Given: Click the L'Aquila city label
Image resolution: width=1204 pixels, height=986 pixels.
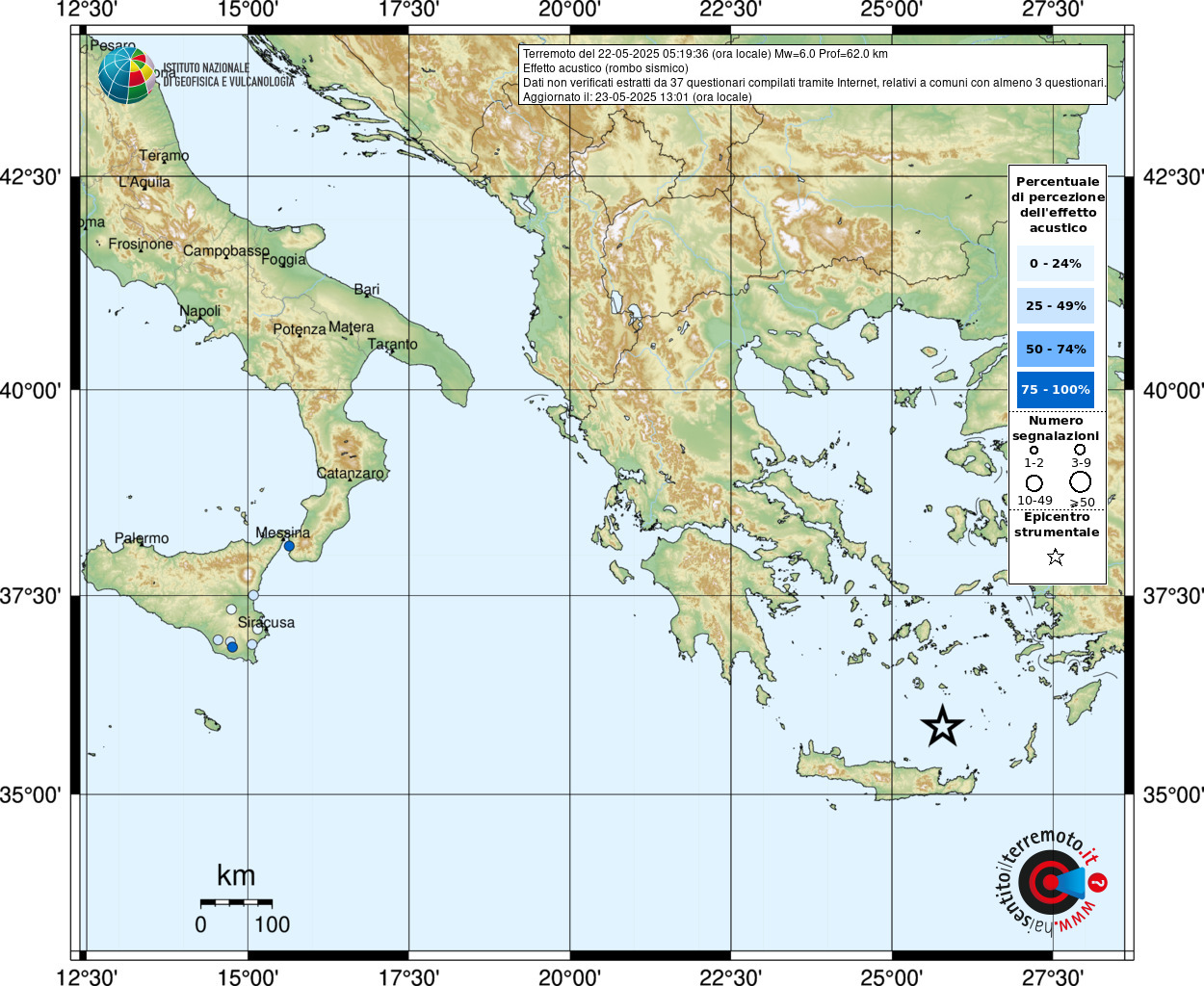Looking at the screenshot, I should point(144,182).
